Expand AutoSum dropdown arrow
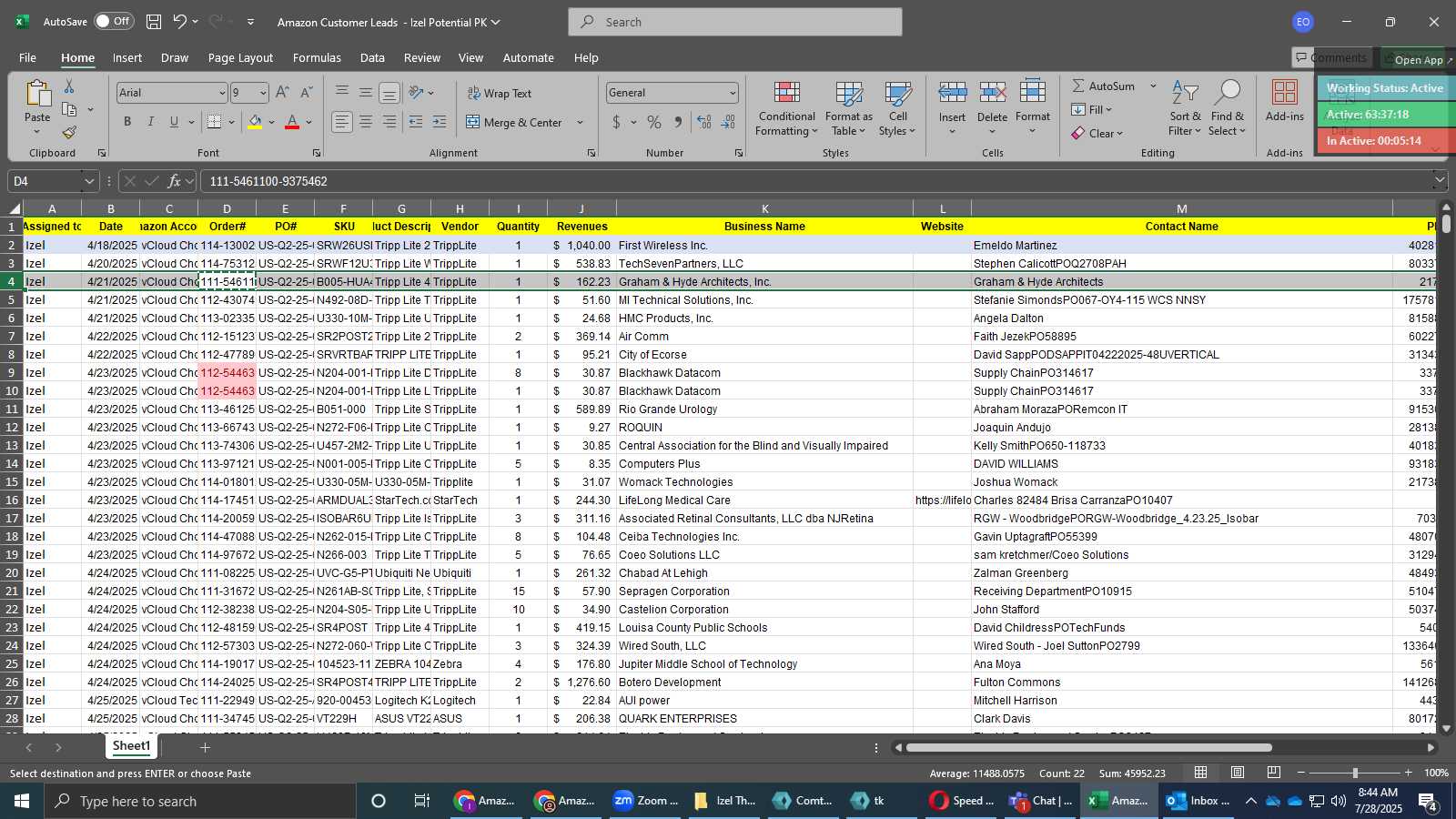 click(x=1153, y=86)
